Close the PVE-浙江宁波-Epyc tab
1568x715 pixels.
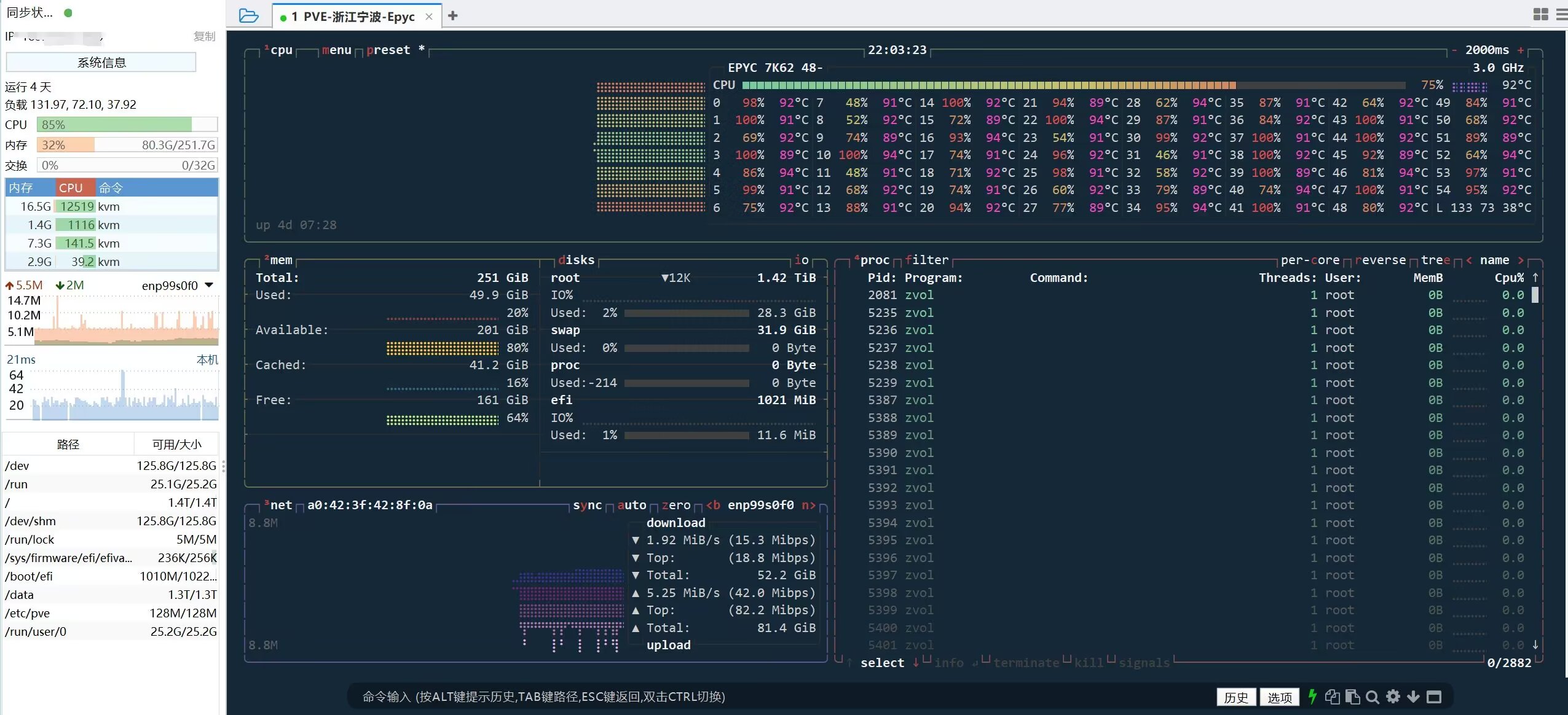tap(429, 17)
